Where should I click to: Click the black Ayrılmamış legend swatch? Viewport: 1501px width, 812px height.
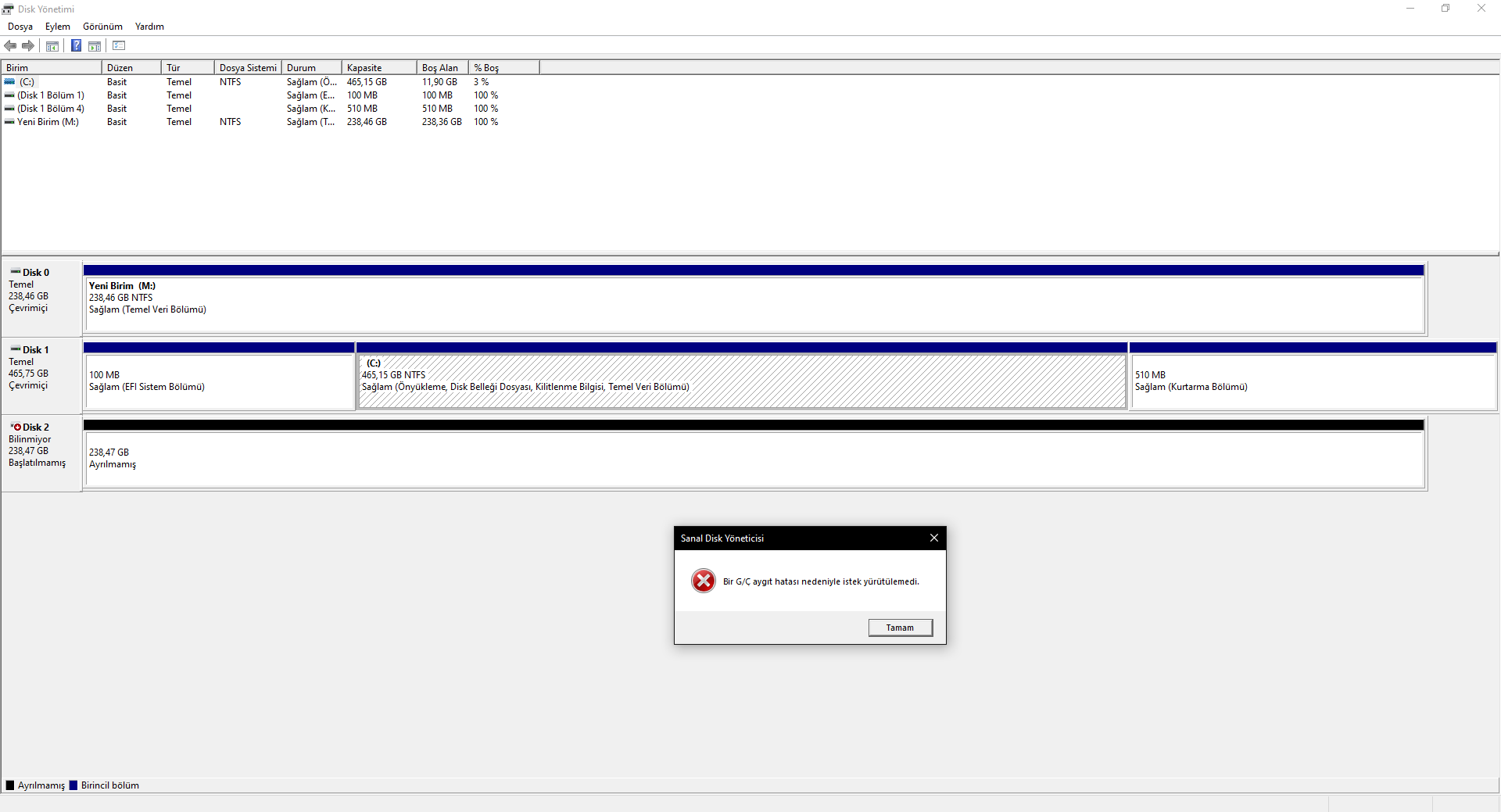tap(10, 785)
